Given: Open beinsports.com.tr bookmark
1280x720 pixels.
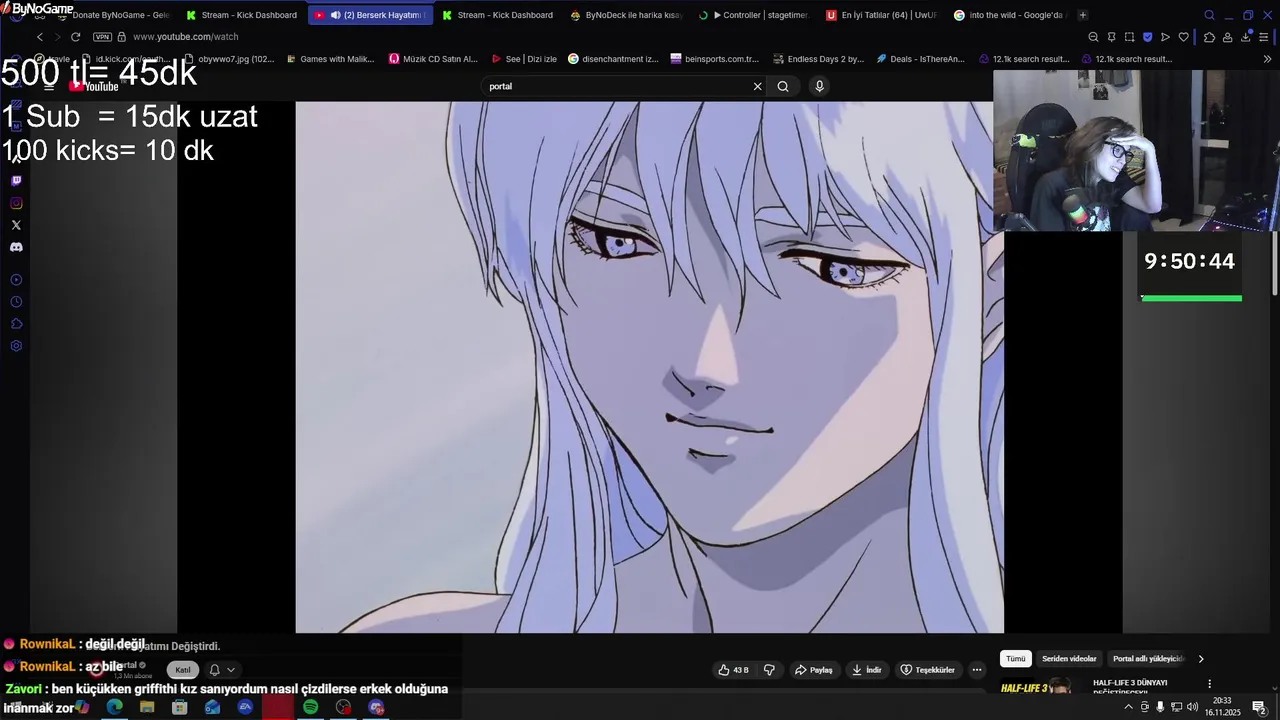Looking at the screenshot, I should pyautogui.click(x=714, y=59).
